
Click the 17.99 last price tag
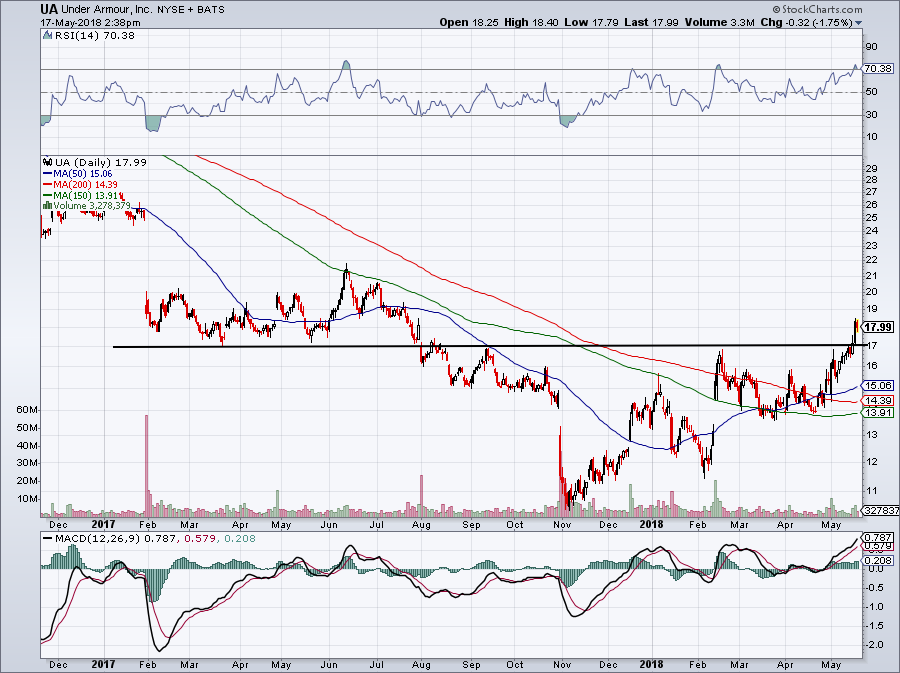[878, 327]
